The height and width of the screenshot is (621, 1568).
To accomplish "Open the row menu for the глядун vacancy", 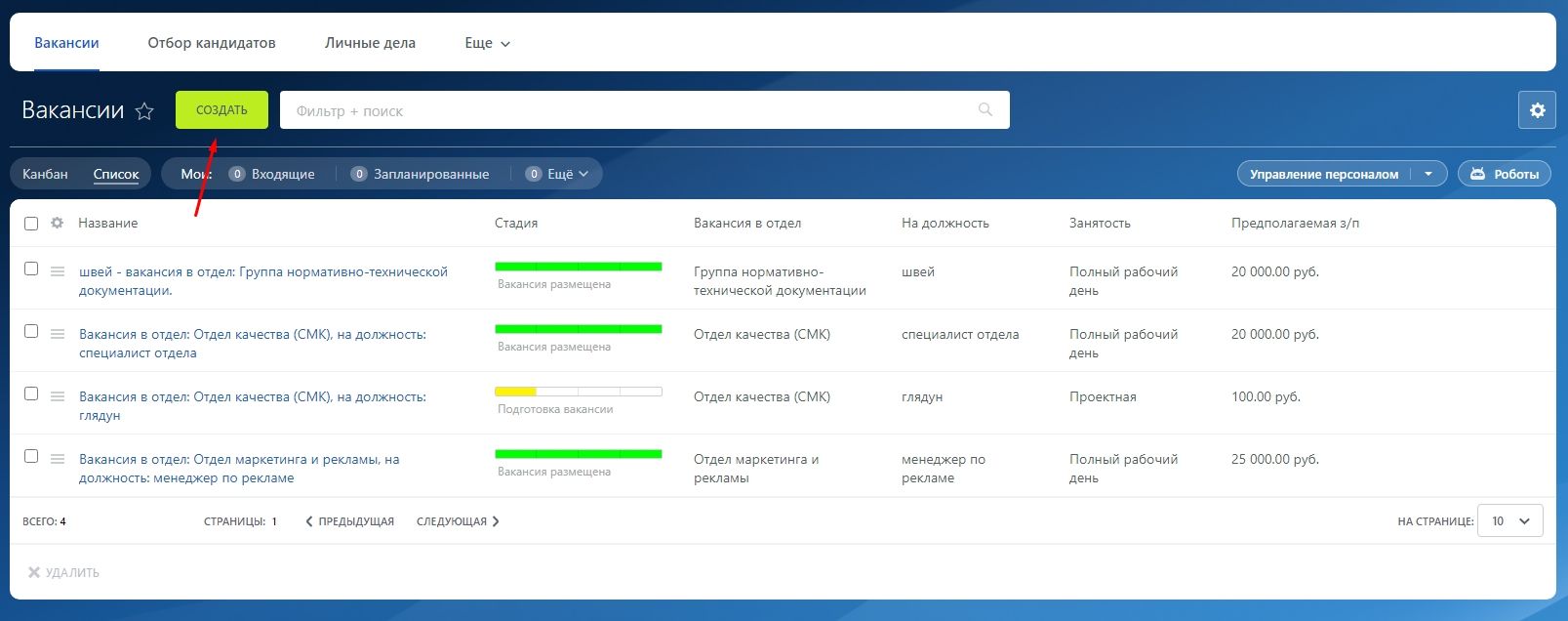I will 58,396.
